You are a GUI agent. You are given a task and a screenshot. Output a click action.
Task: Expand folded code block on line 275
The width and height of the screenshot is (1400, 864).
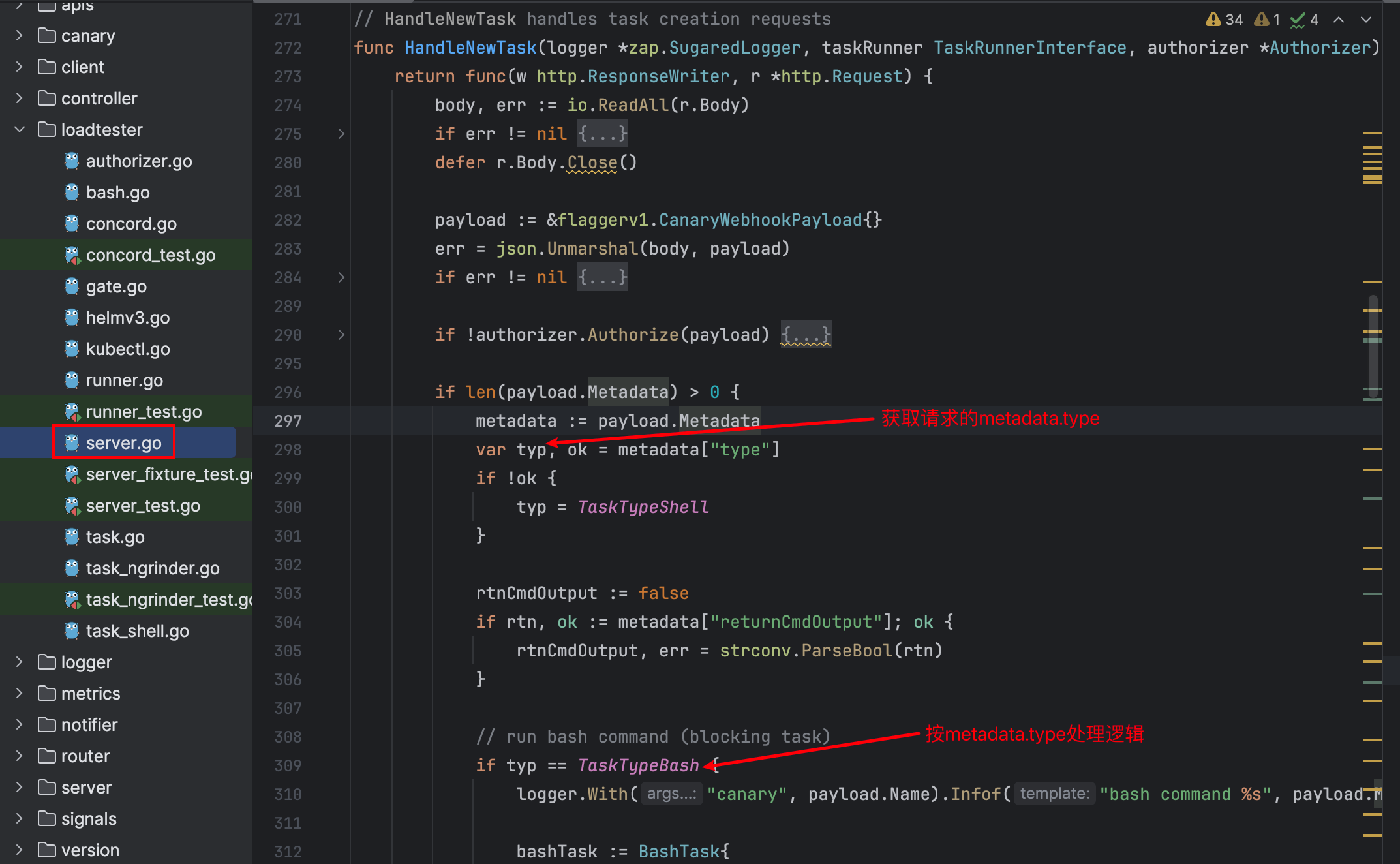[x=341, y=134]
